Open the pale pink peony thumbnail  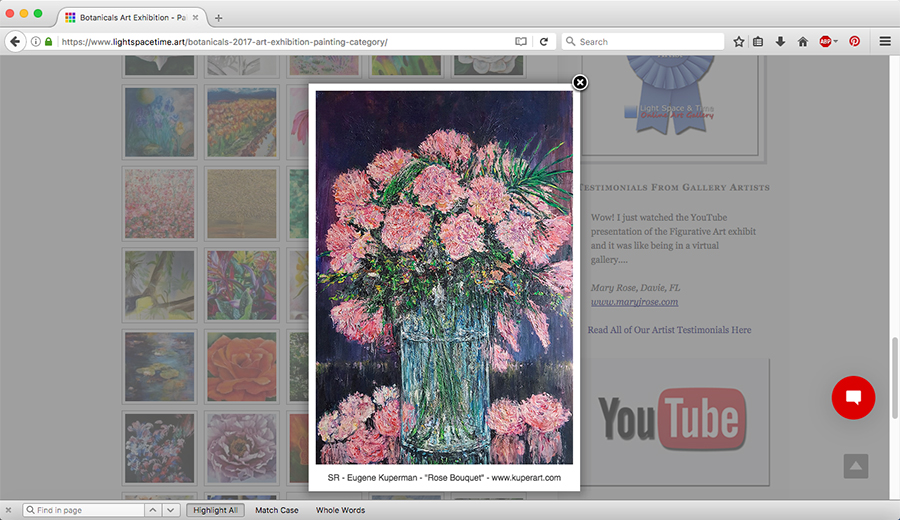(x=242, y=448)
